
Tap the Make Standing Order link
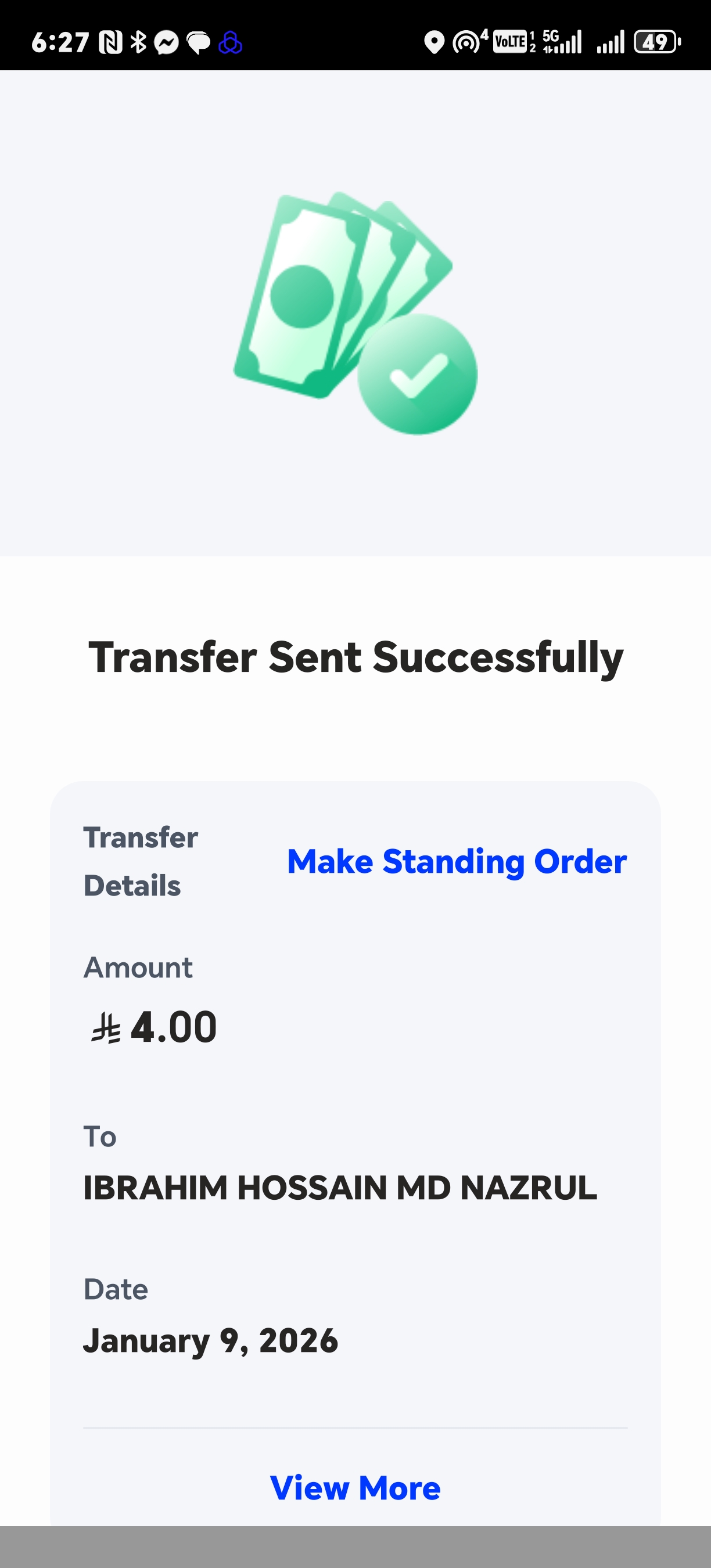457,861
